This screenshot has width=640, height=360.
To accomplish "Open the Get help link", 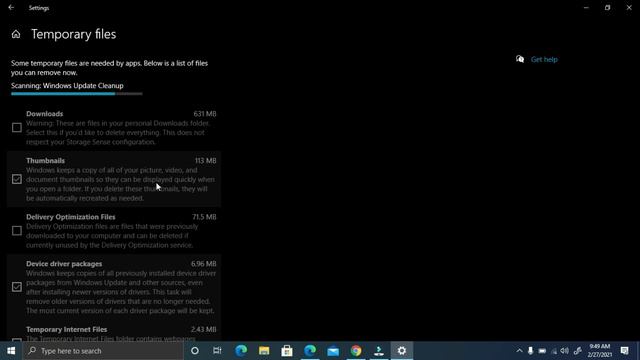I will pos(544,59).
